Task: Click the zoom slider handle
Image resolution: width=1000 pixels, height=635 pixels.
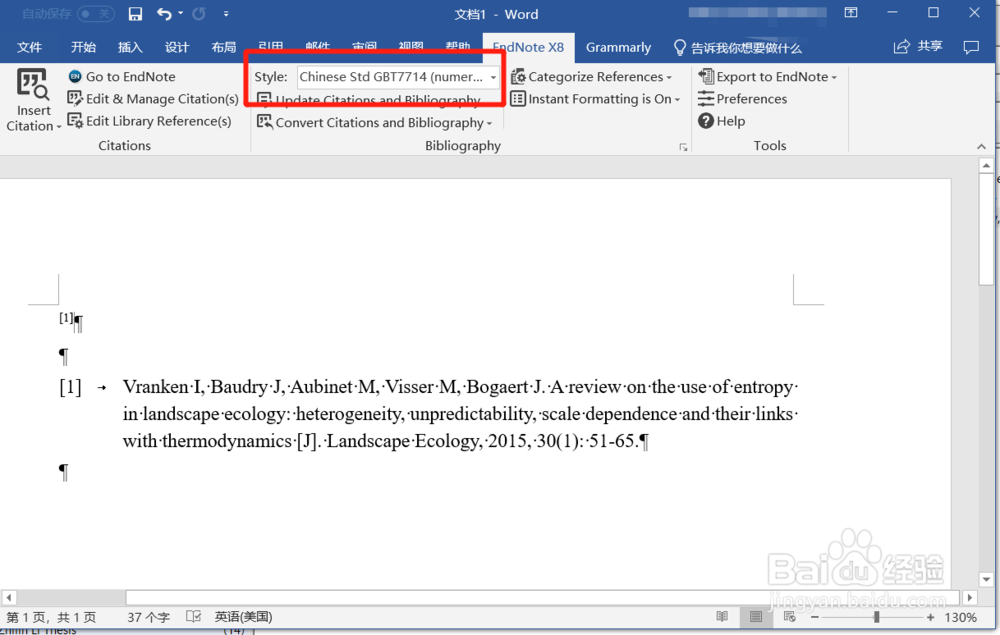Action: pos(876,617)
